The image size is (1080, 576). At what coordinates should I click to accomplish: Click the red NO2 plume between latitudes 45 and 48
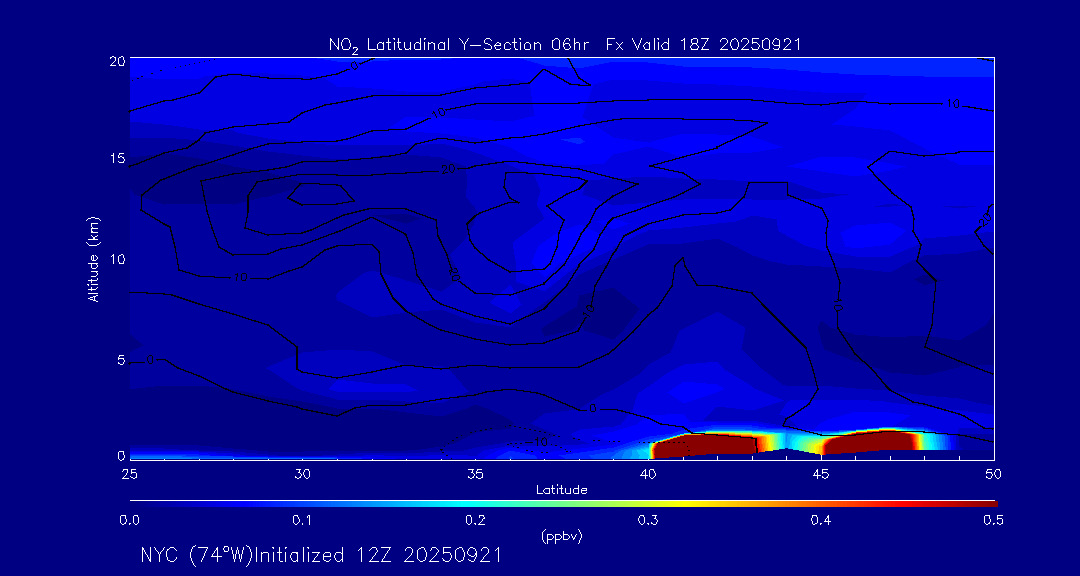(x=871, y=441)
